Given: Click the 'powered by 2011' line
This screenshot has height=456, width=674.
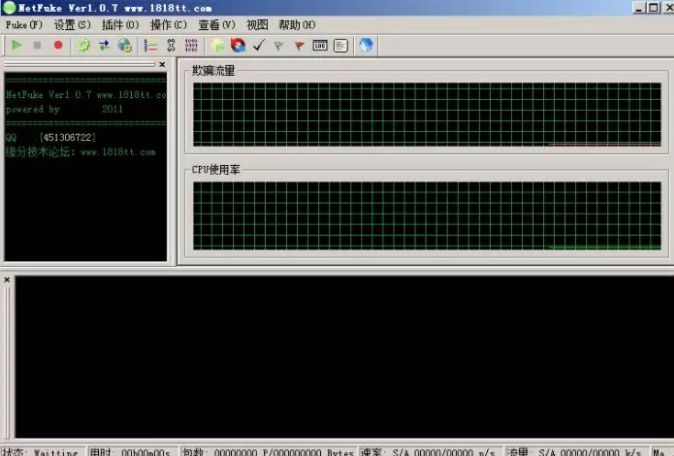Looking at the screenshot, I should (64, 109).
